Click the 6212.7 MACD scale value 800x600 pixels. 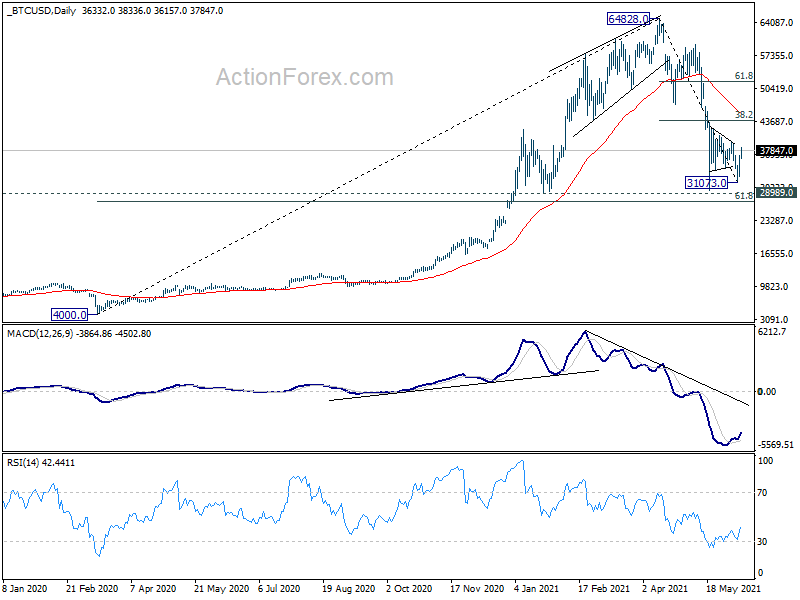tap(772, 332)
